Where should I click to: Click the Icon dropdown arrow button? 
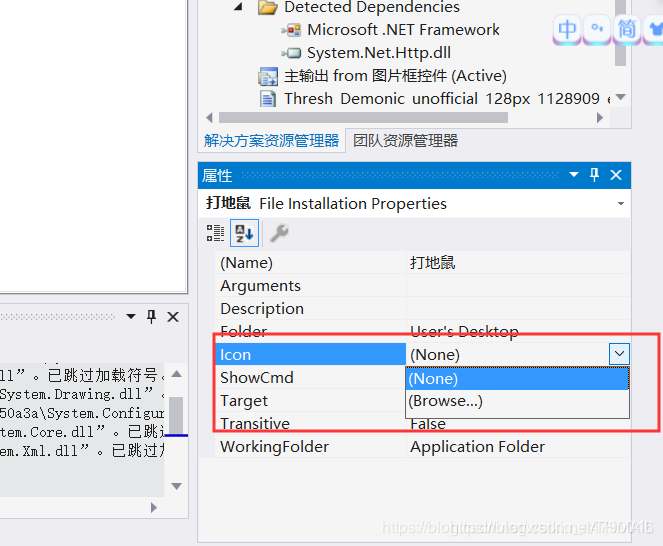click(619, 354)
